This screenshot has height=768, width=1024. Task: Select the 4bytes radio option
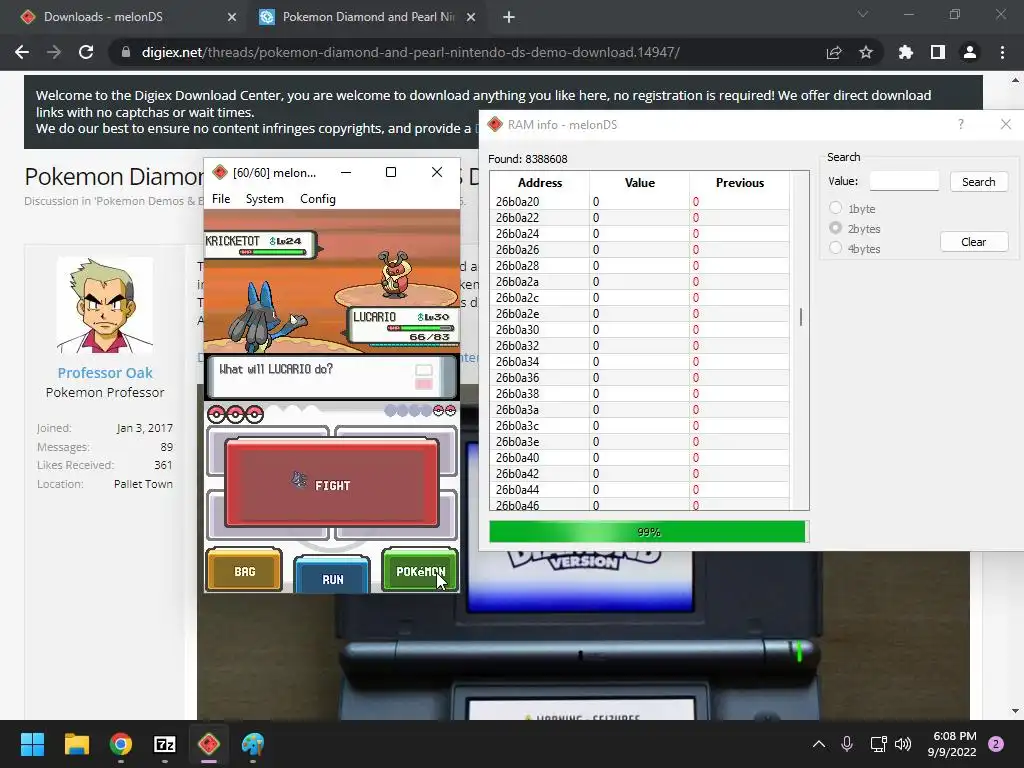point(835,248)
